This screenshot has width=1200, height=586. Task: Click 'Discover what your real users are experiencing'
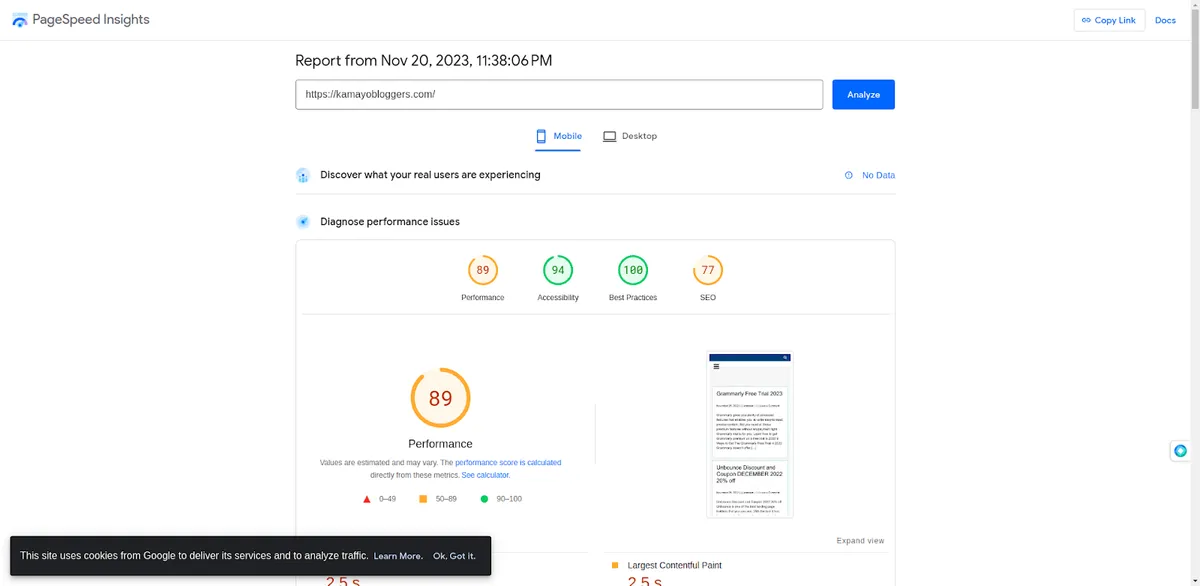pos(430,175)
